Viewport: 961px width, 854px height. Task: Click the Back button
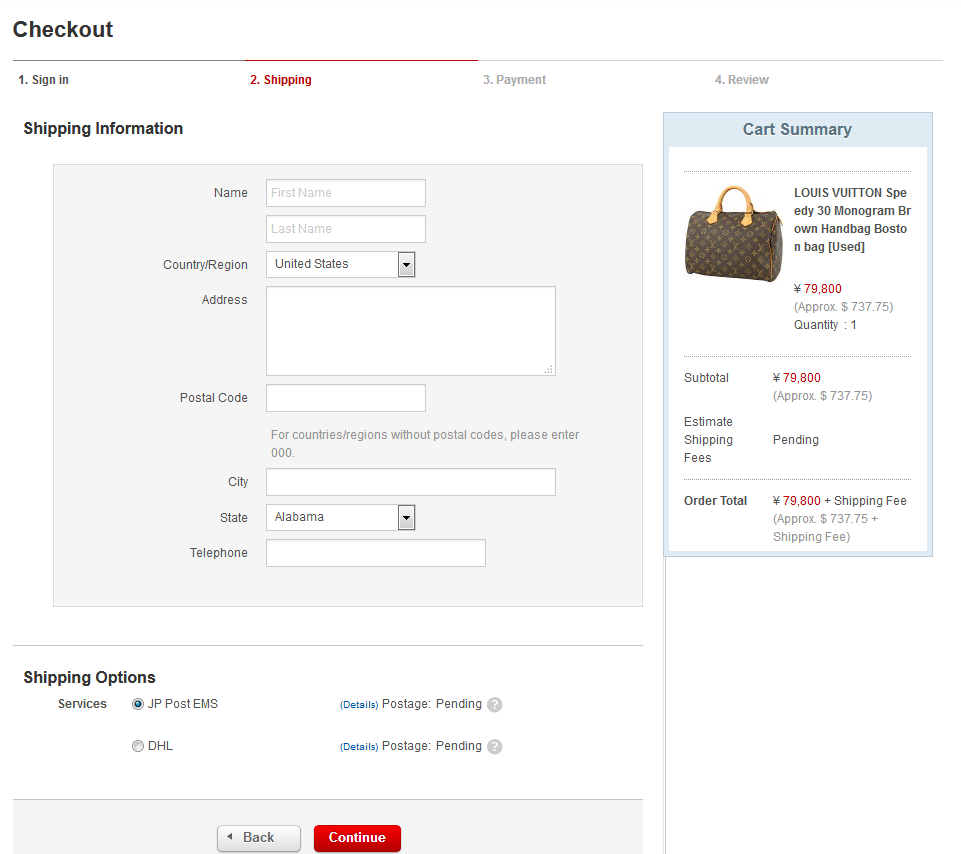[x=259, y=837]
